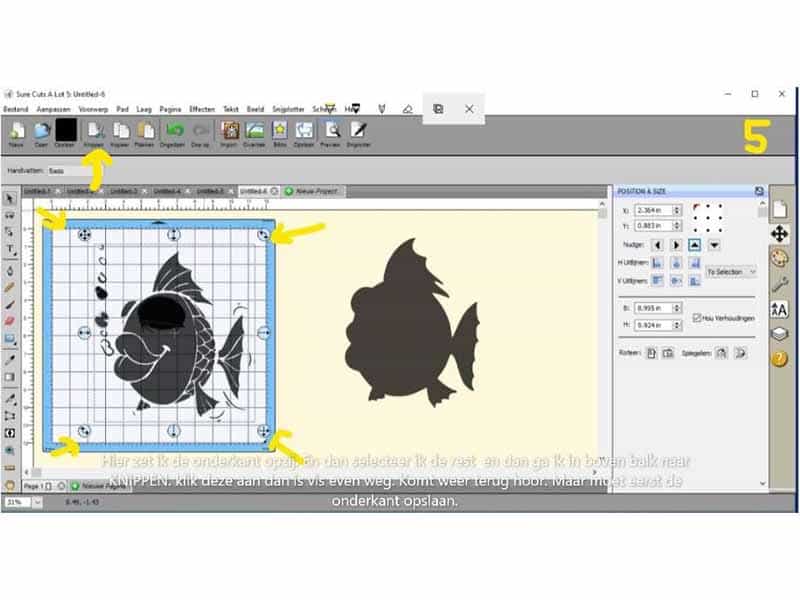Select the black brush tool

[10, 305]
